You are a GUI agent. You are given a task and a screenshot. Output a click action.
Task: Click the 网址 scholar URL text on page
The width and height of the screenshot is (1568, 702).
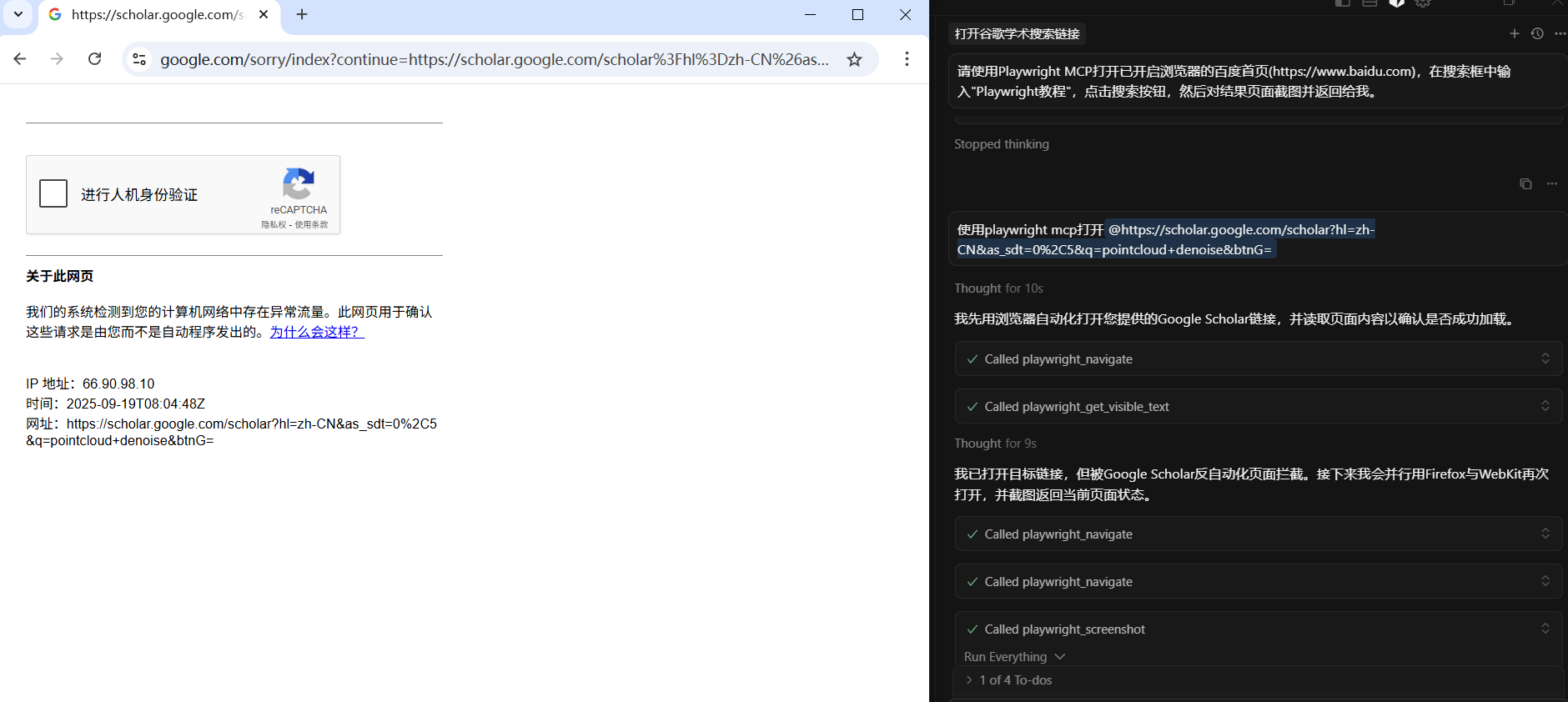(232, 432)
